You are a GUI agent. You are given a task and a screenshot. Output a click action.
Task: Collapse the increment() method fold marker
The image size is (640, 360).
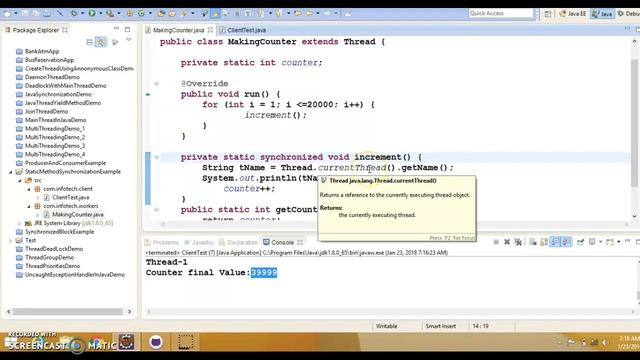coord(156,157)
